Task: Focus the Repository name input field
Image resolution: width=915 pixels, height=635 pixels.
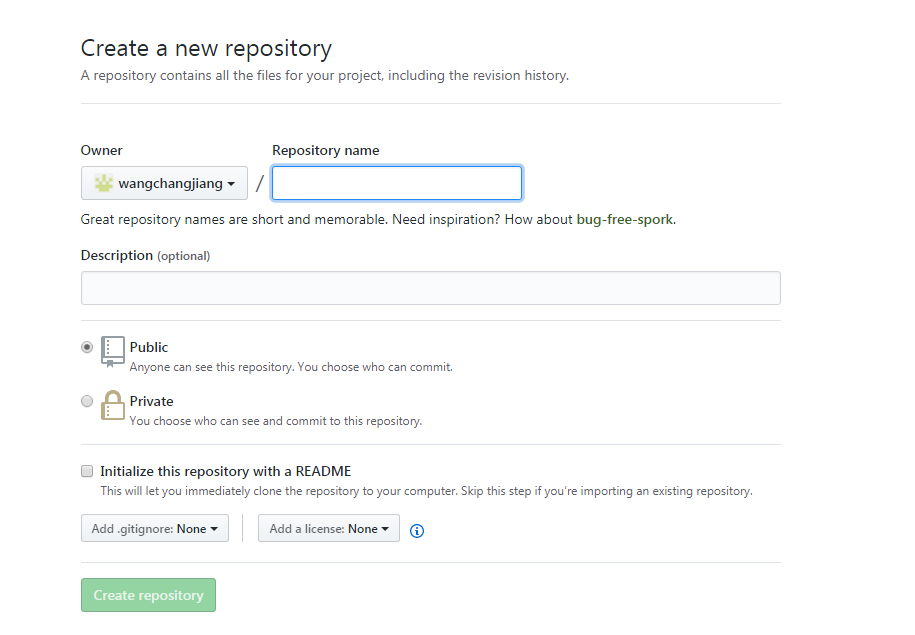Action: click(x=397, y=183)
